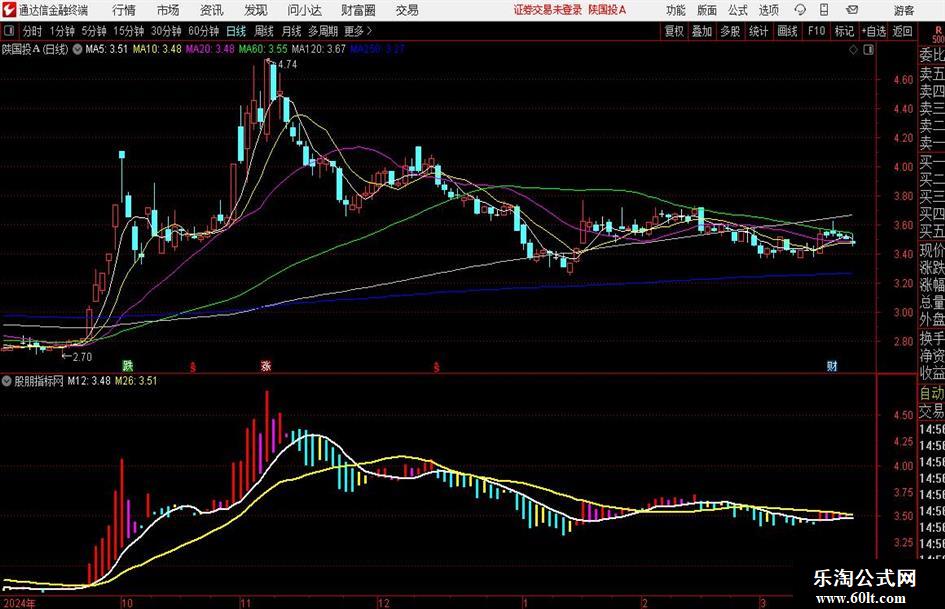Open the 画线 drawing tools
945x609 pixels.
click(787, 31)
